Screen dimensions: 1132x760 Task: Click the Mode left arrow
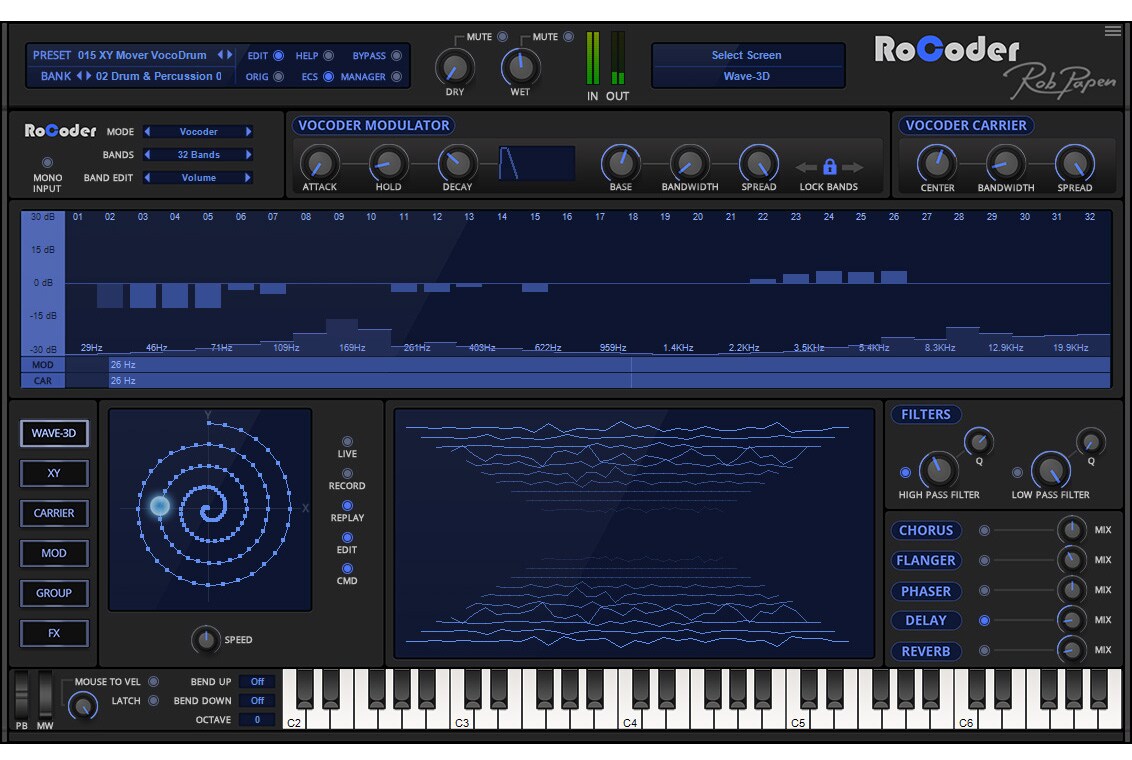pos(148,131)
